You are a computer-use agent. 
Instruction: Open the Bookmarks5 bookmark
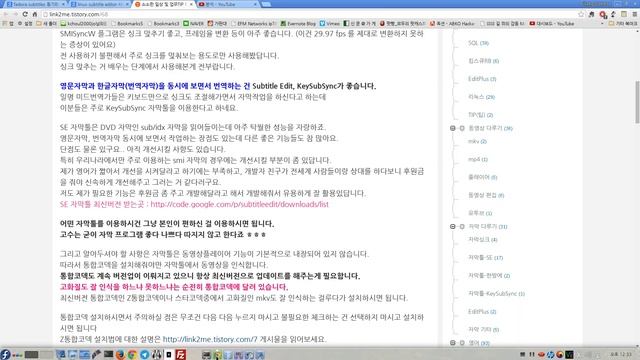pos(127,24)
